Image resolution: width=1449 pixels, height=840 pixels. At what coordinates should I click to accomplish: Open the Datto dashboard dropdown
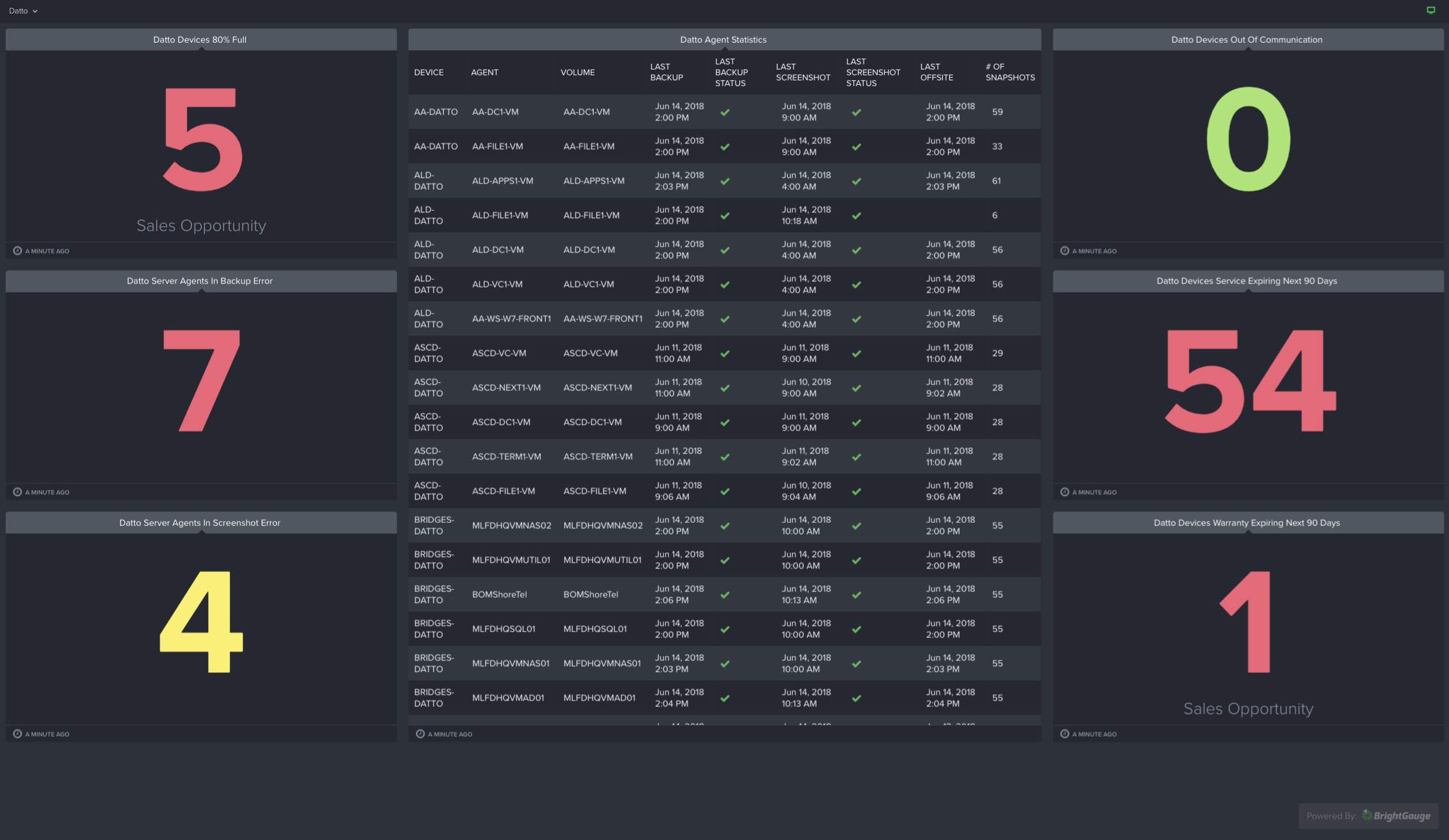click(x=23, y=11)
